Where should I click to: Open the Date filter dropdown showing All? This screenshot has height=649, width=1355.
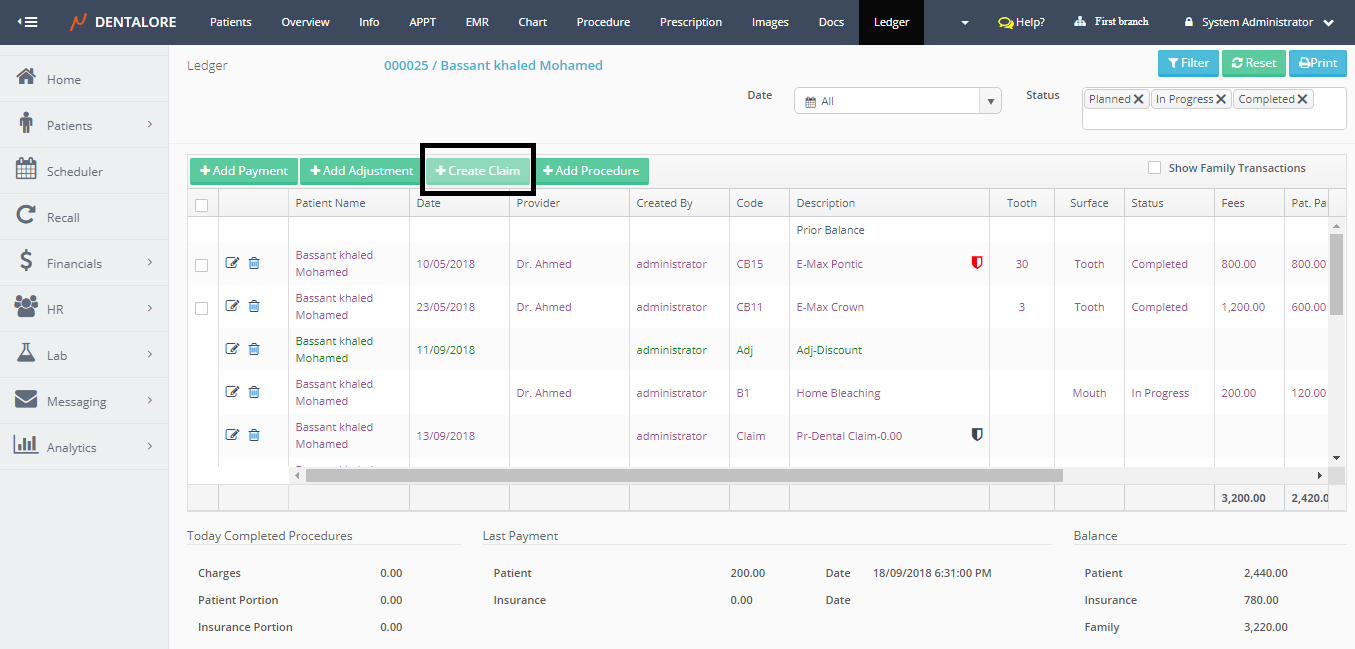coord(897,101)
